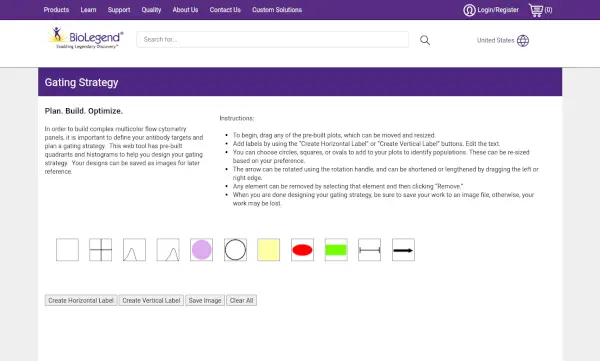
Task: Click the magnifying glass search icon
Action: [425, 40]
